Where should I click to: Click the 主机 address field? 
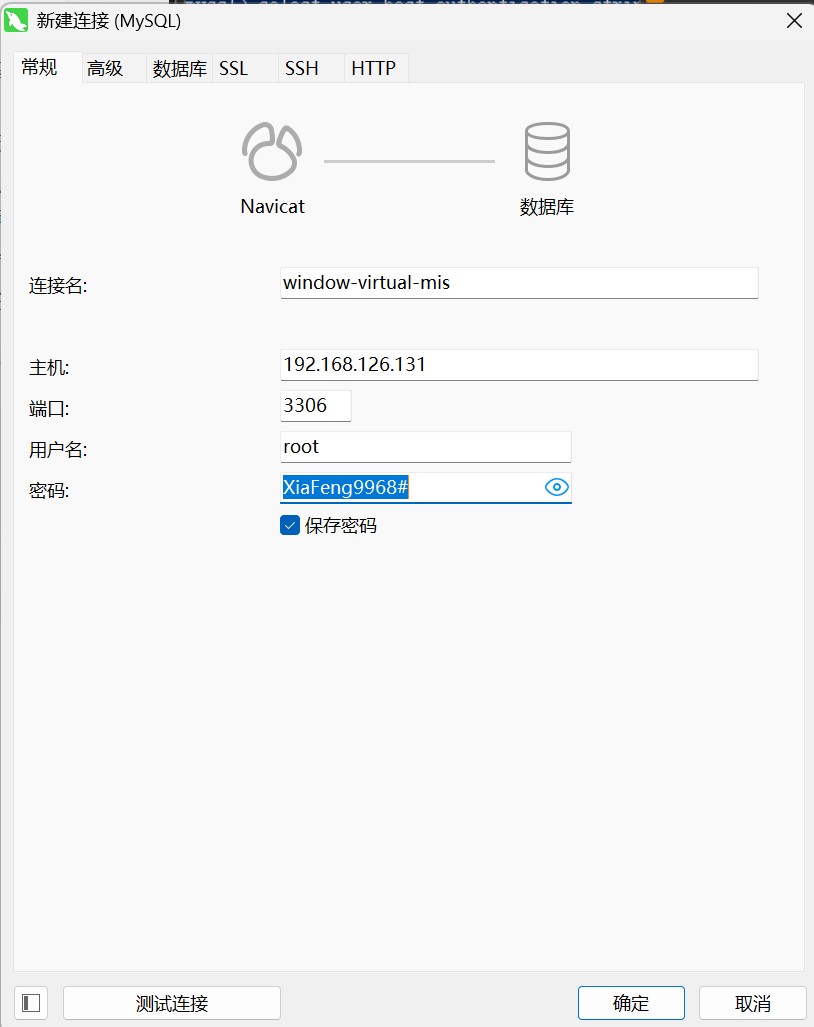pyautogui.click(x=519, y=365)
